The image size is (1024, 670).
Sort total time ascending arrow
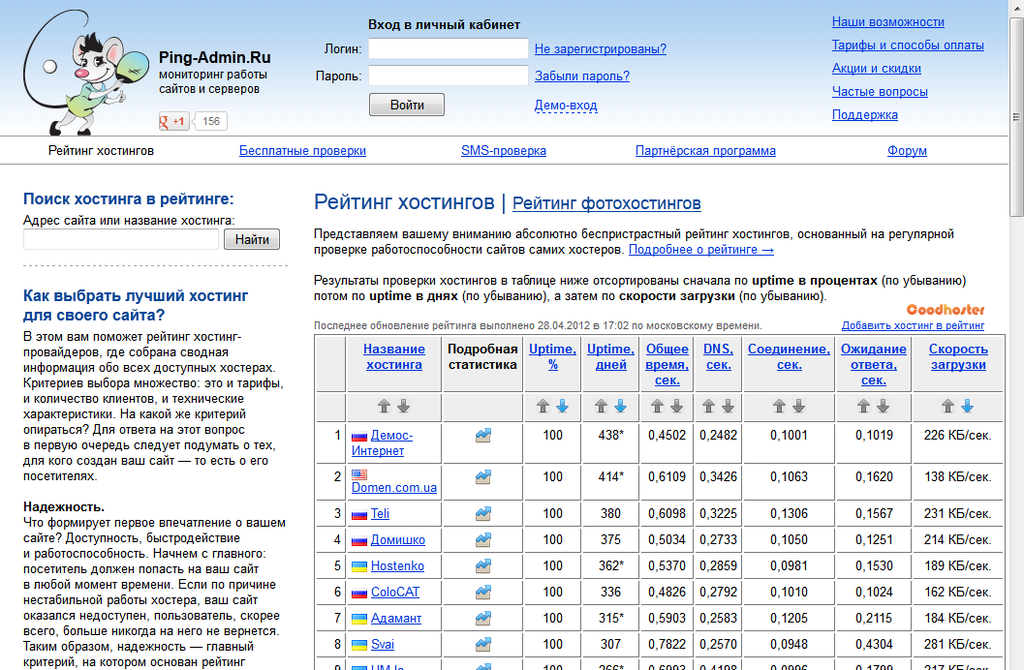pyautogui.click(x=657, y=406)
